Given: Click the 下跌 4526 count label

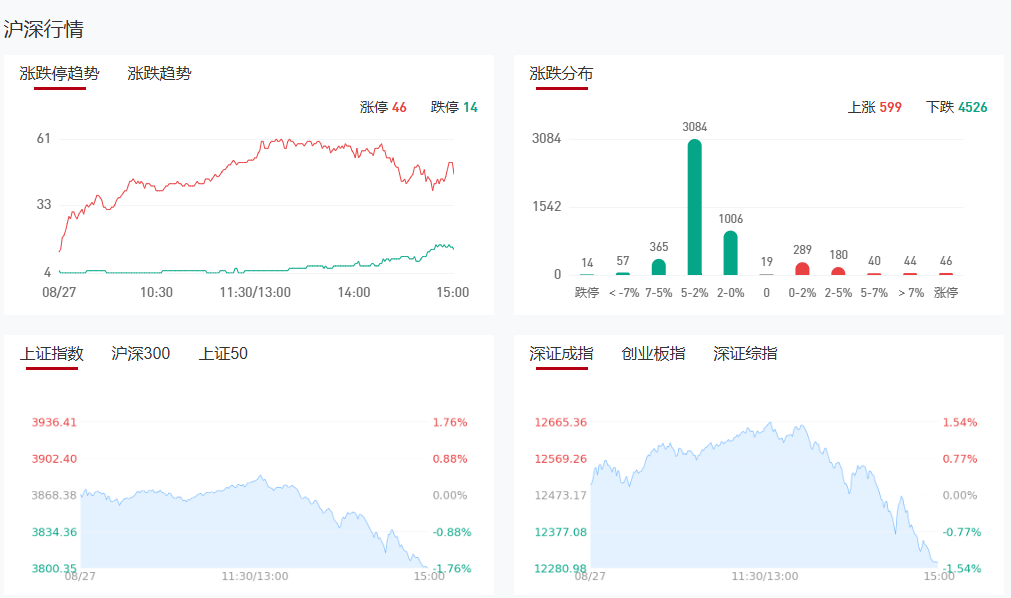Looking at the screenshot, I should [x=957, y=107].
